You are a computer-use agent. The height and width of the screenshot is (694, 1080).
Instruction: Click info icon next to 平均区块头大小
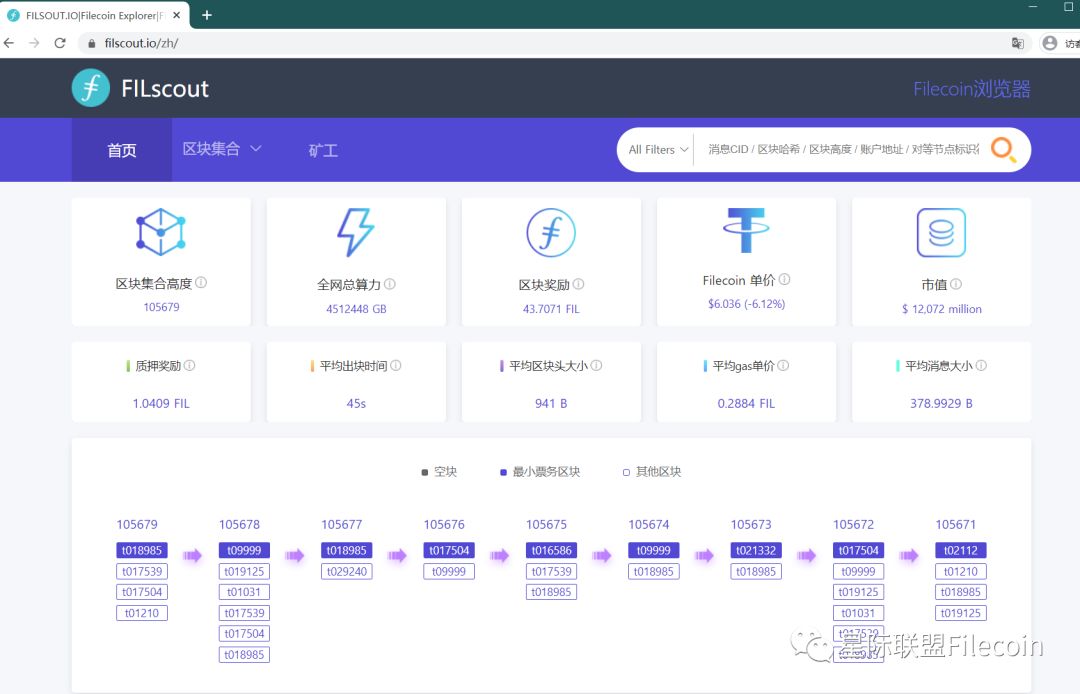coord(596,366)
